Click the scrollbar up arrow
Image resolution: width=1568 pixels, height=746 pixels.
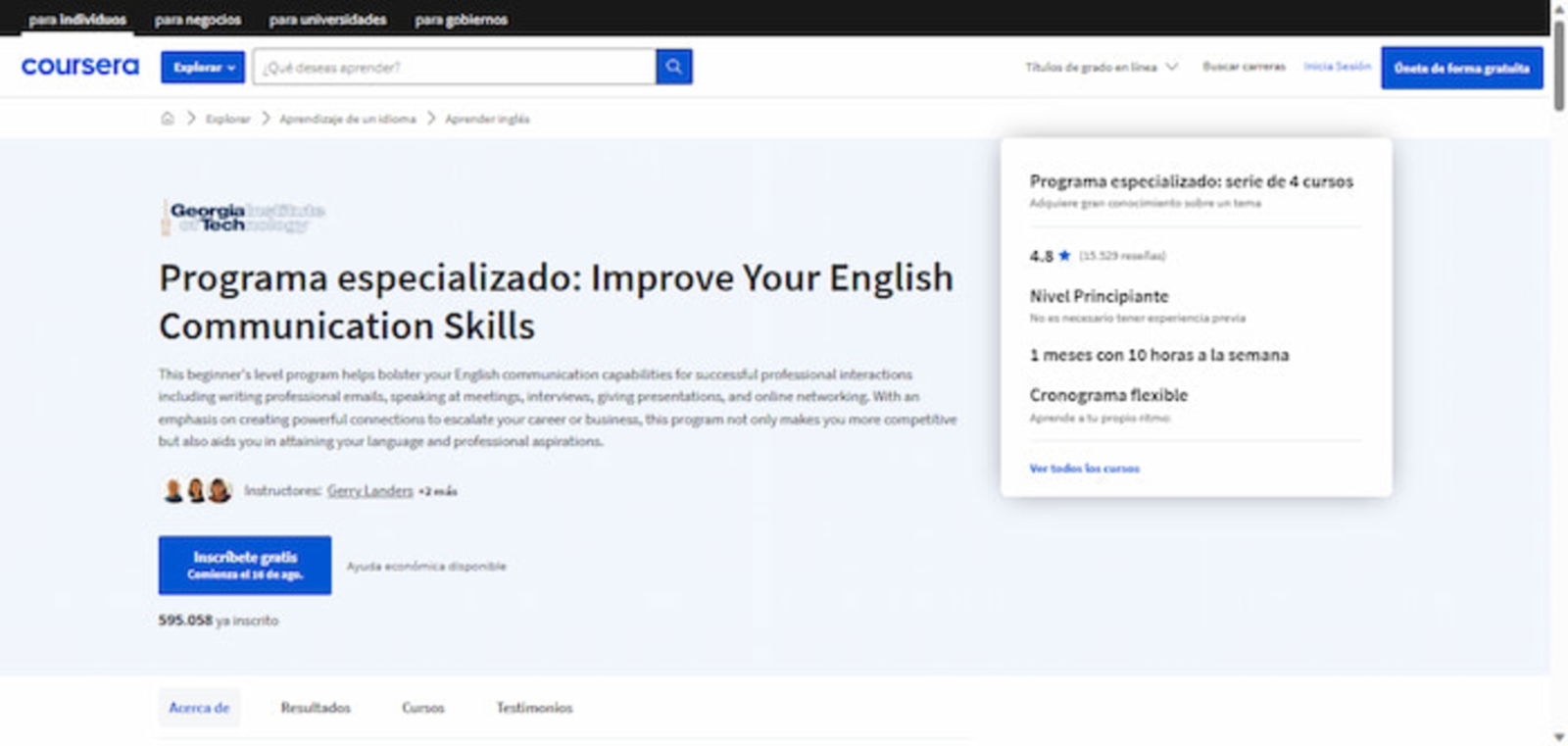tap(1558, 8)
